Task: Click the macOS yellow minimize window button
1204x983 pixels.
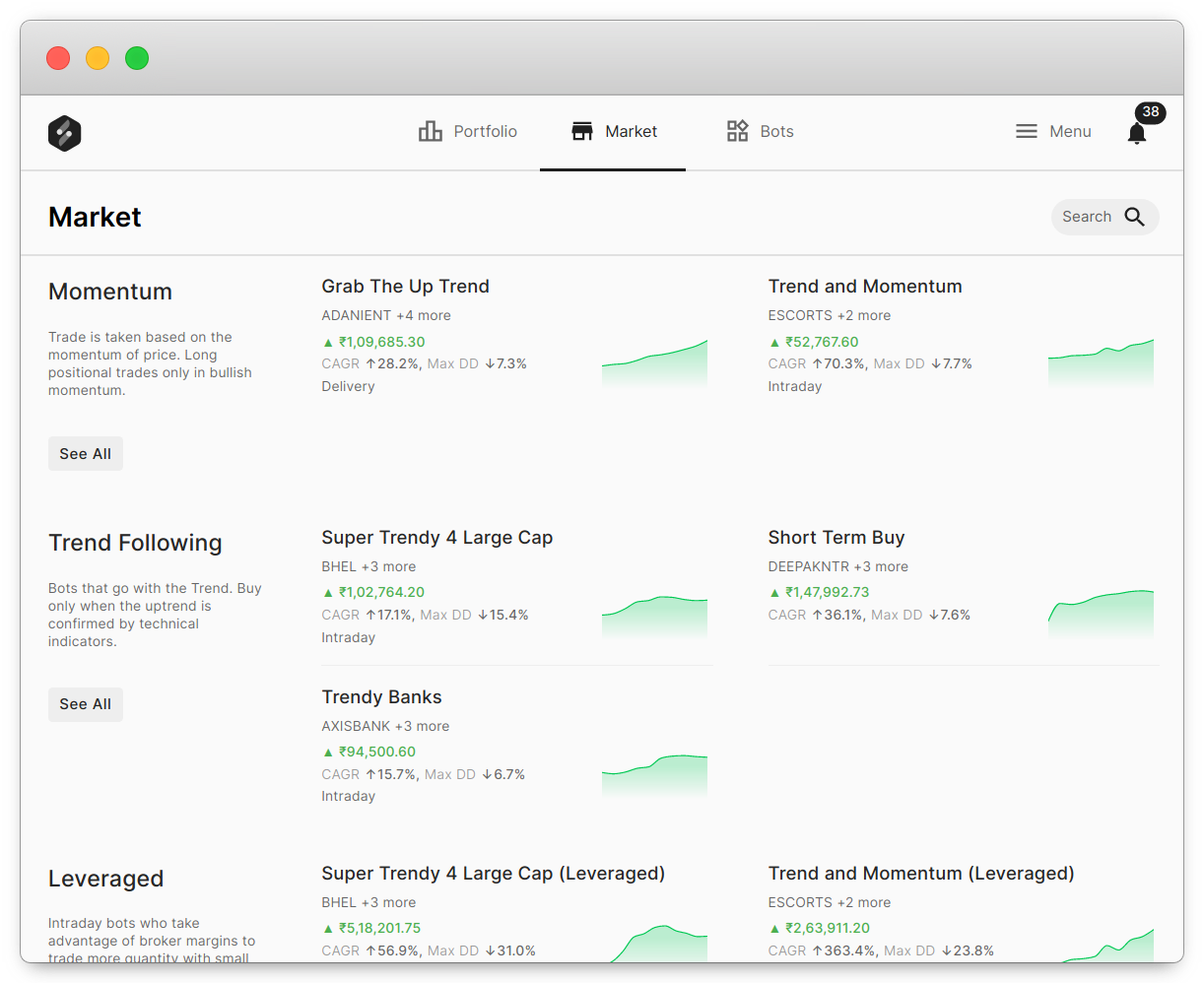Action: pyautogui.click(x=98, y=58)
